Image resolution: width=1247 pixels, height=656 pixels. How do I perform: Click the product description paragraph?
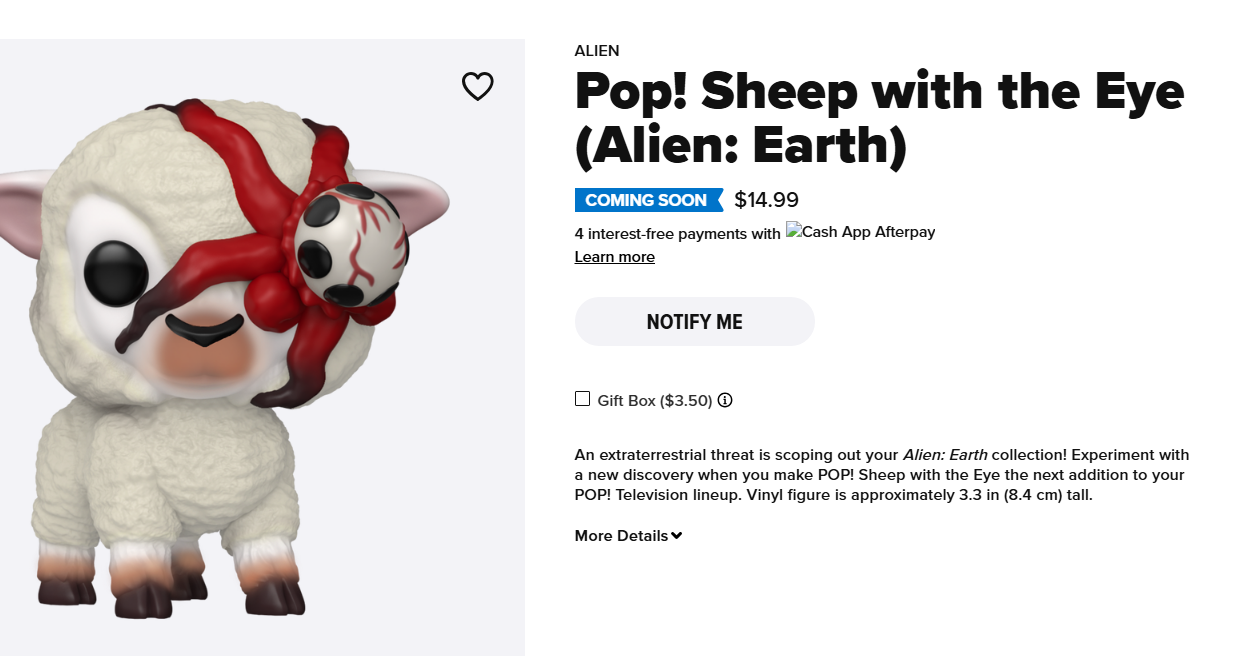881,474
